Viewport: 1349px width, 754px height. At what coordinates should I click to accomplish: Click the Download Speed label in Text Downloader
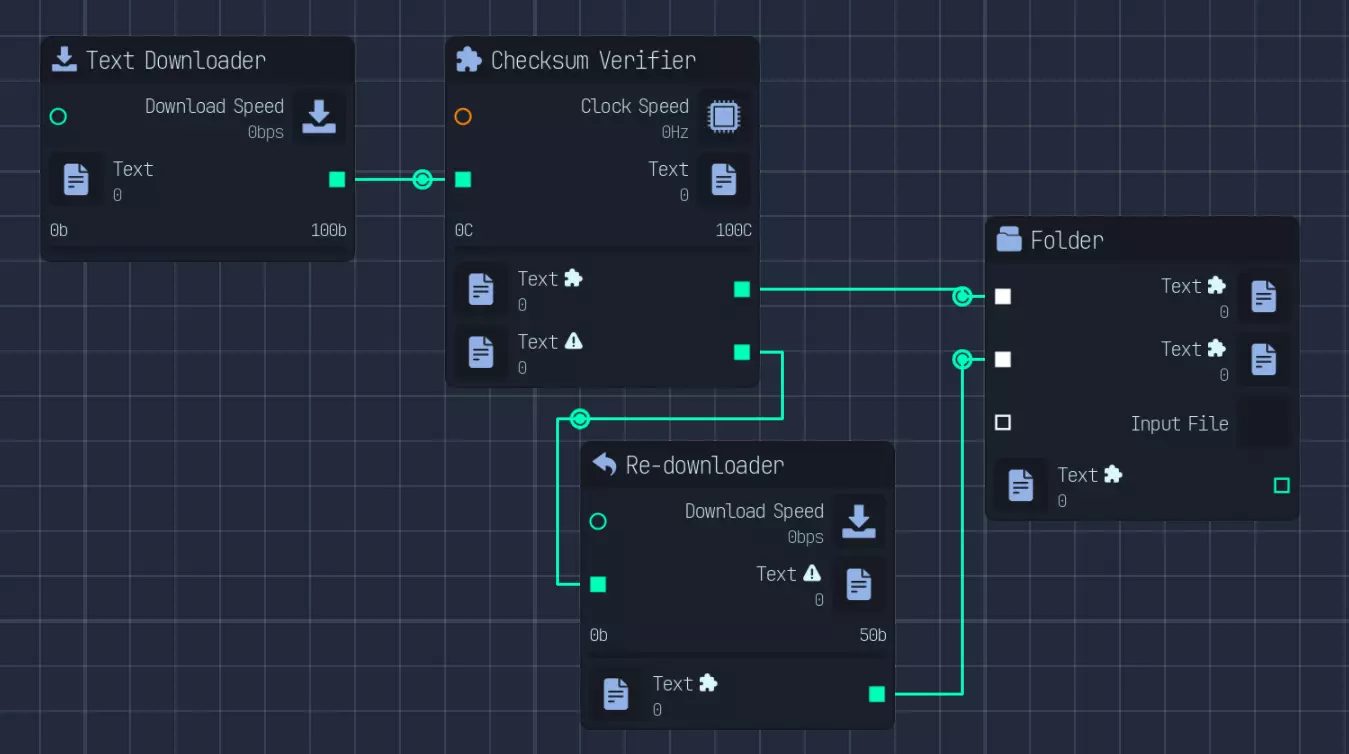(x=214, y=106)
